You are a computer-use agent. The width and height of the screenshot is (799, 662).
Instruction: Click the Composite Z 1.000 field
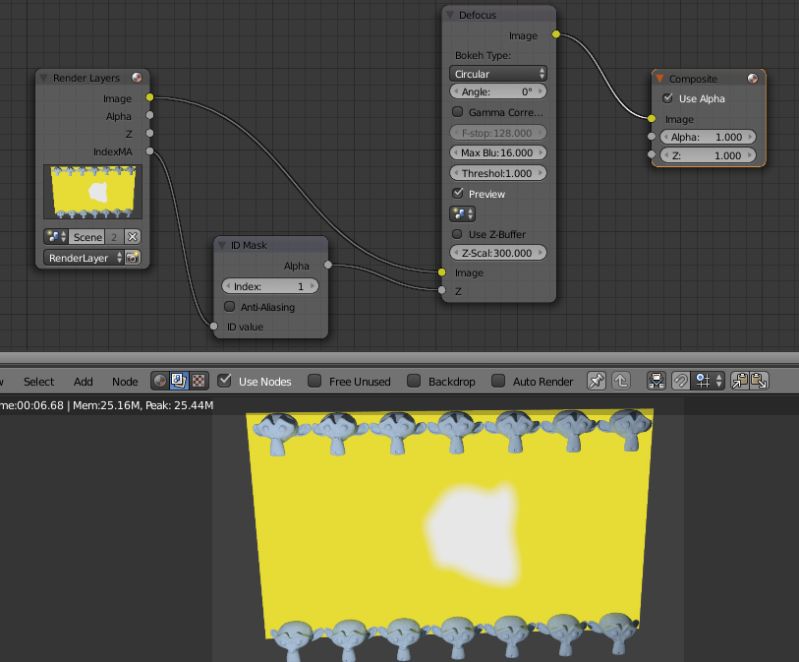pyautogui.click(x=708, y=155)
